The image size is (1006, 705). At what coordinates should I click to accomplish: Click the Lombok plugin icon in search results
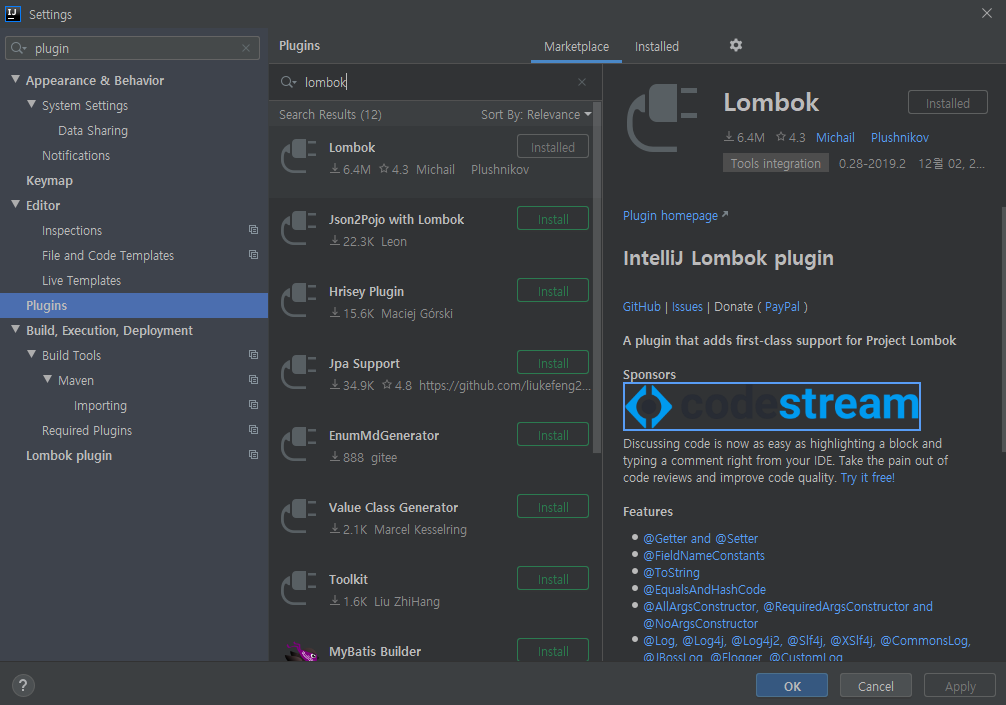pyautogui.click(x=298, y=155)
